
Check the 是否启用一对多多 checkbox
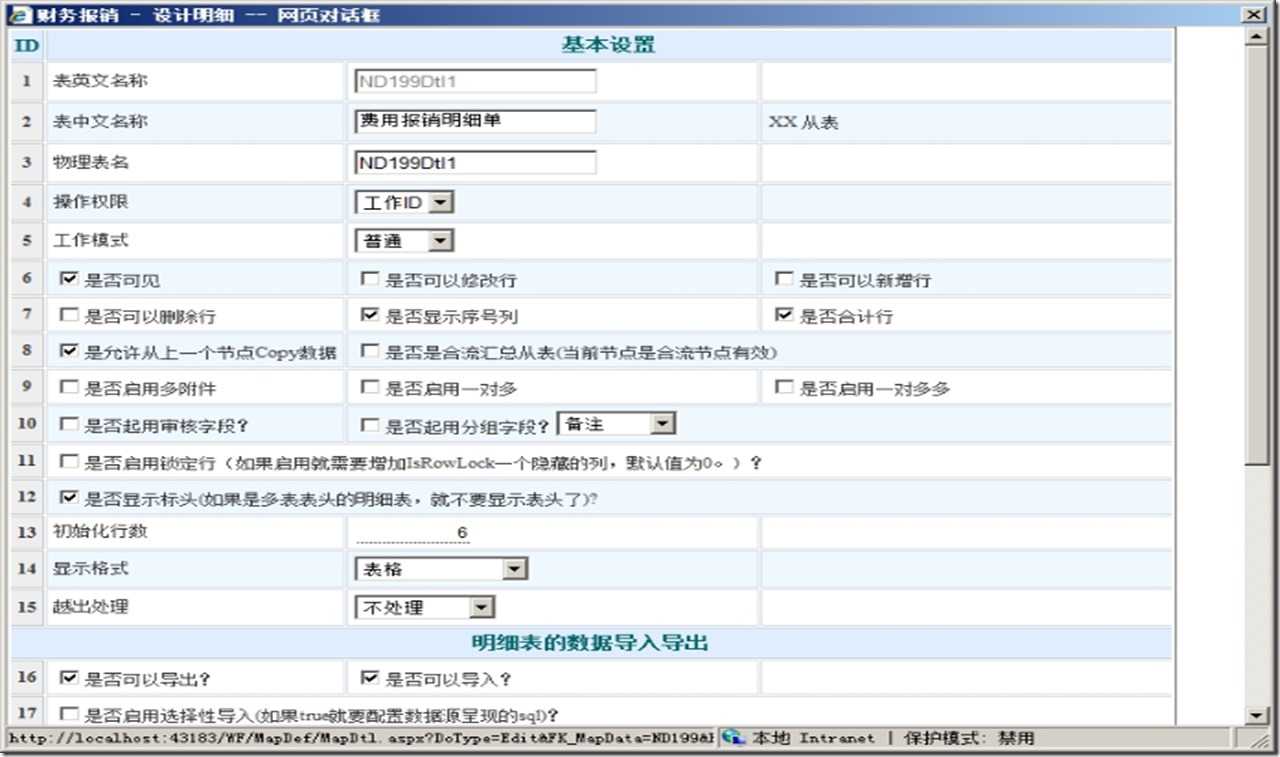click(x=783, y=387)
